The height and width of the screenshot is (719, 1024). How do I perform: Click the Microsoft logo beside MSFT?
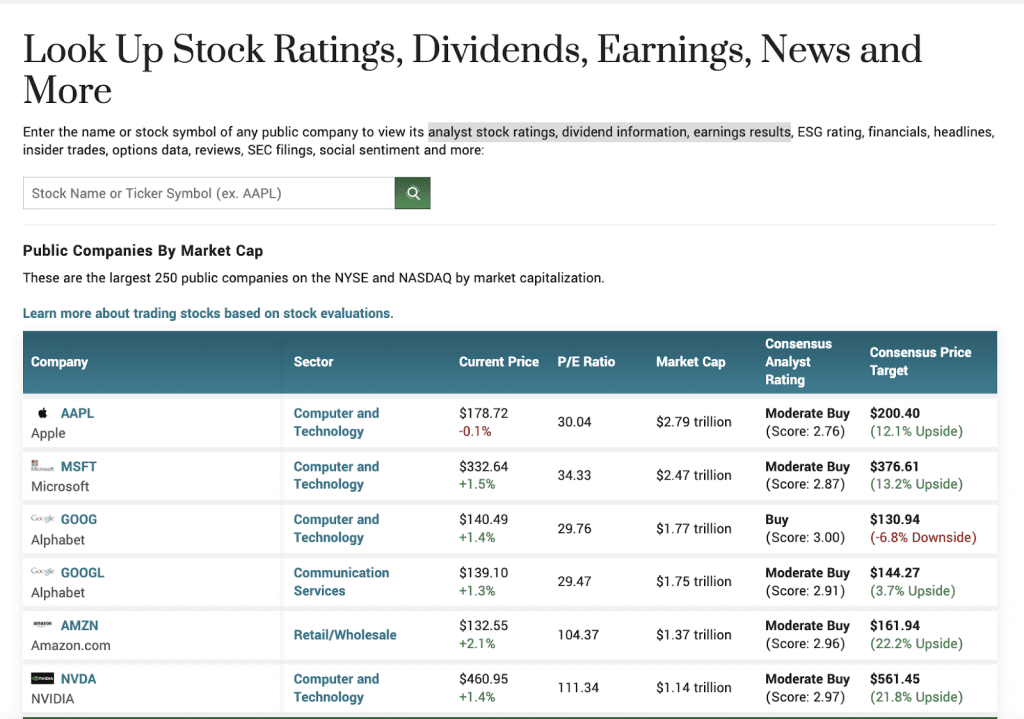(41, 466)
